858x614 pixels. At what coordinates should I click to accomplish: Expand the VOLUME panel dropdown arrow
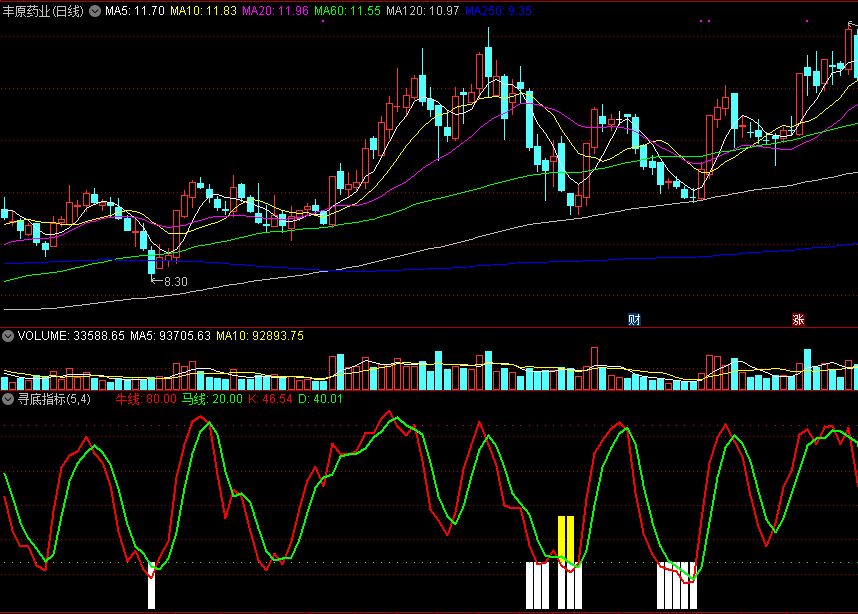8,336
